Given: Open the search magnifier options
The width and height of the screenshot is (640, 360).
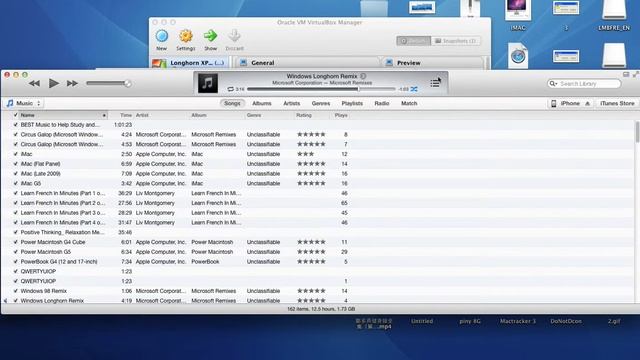Looking at the screenshot, I should click(x=553, y=84).
